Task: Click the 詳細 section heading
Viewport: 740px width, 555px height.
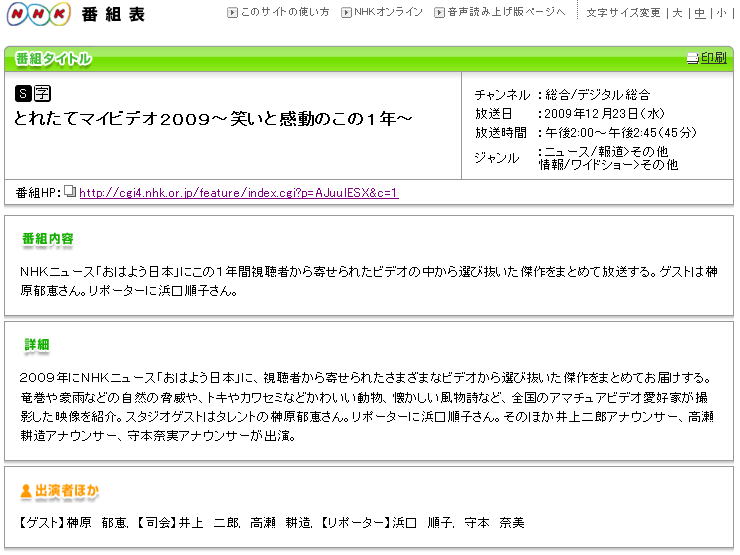Action: point(37,345)
